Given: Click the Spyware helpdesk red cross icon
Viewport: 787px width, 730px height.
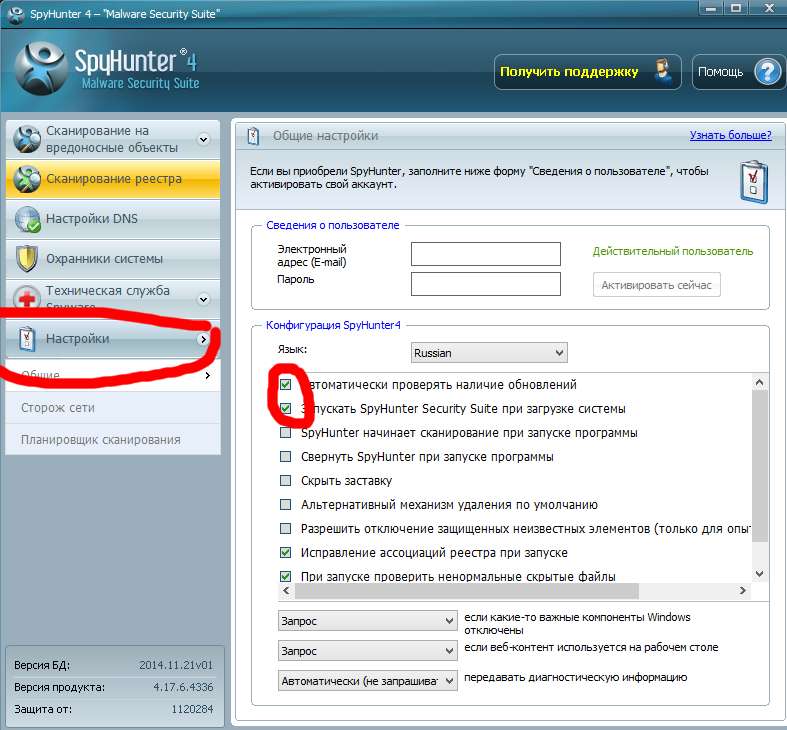Looking at the screenshot, I should pyautogui.click(x=27, y=297).
